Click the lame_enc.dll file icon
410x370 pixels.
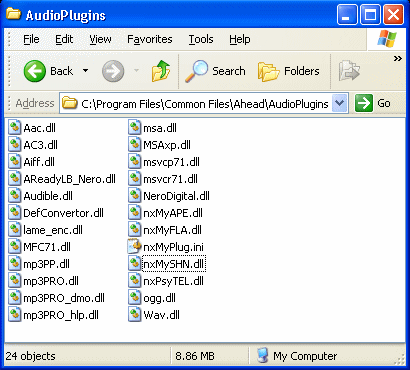[x=15, y=230]
